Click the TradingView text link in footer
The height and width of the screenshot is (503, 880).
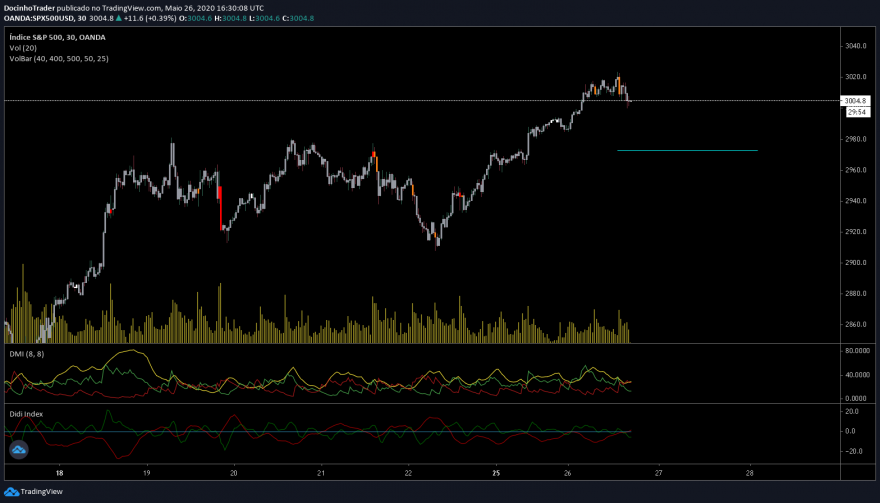tap(42, 492)
